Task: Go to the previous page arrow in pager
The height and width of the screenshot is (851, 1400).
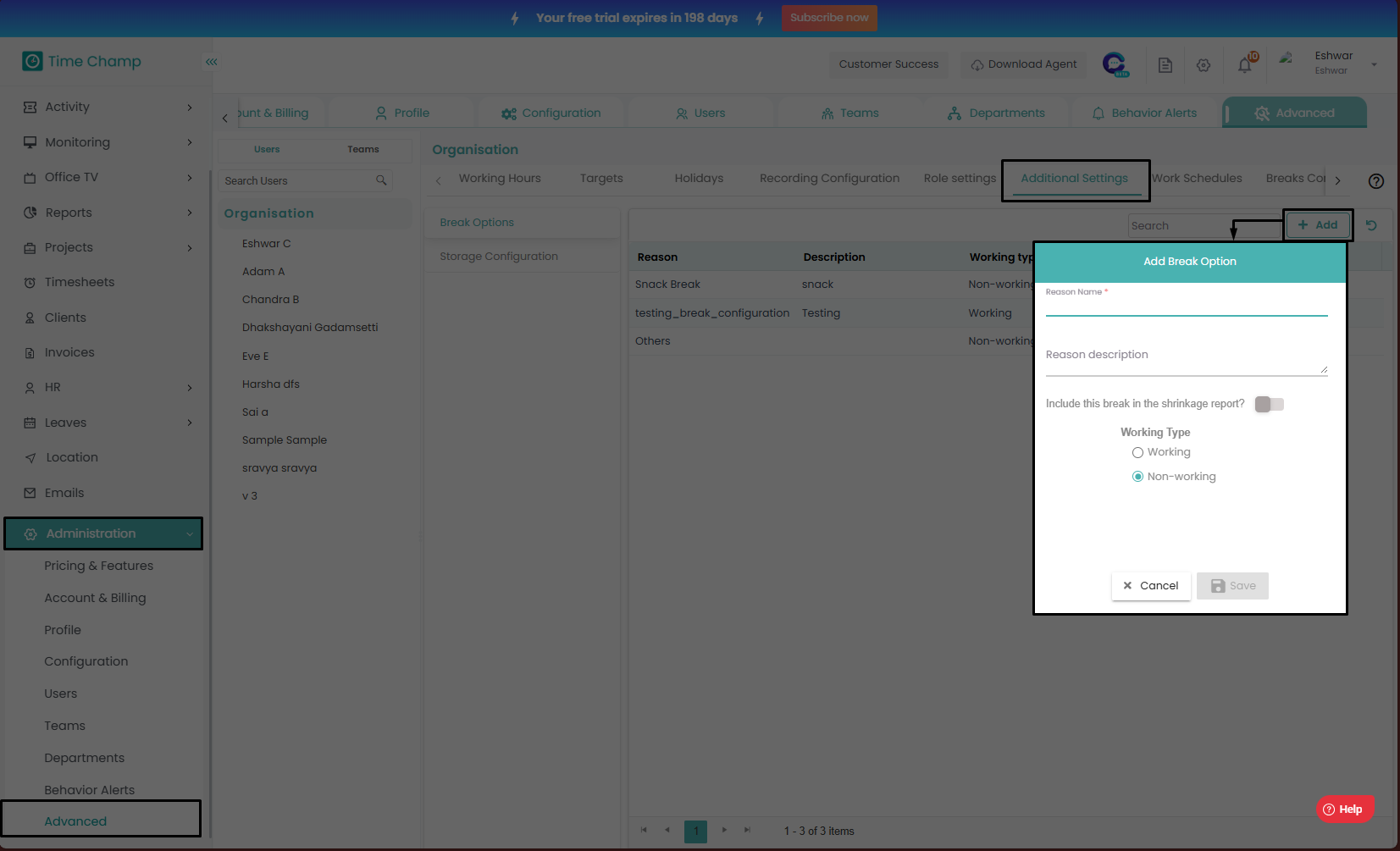Action: point(667,830)
